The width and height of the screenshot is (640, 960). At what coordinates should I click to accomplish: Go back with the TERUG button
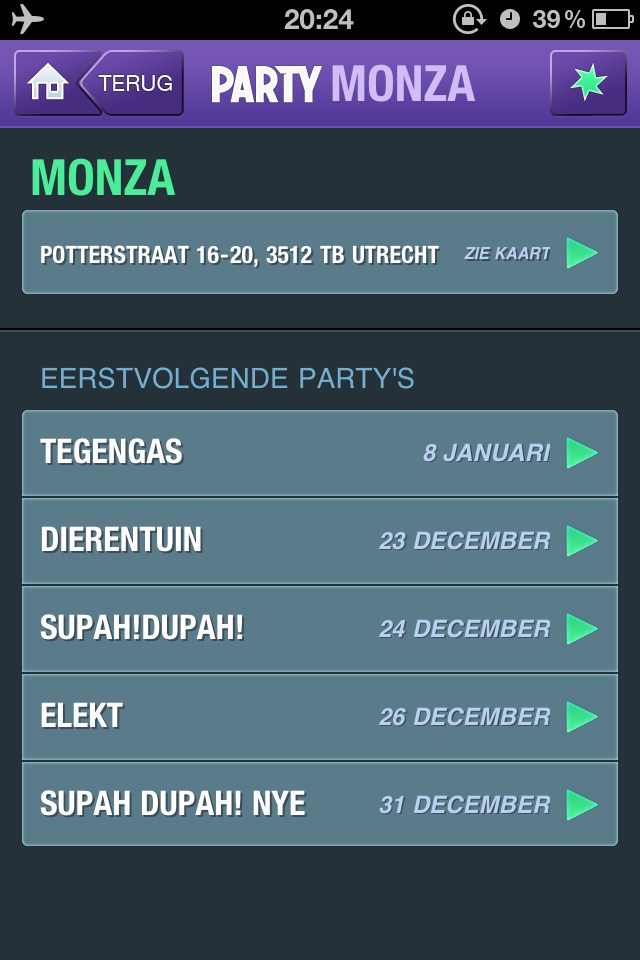pyautogui.click(x=134, y=83)
